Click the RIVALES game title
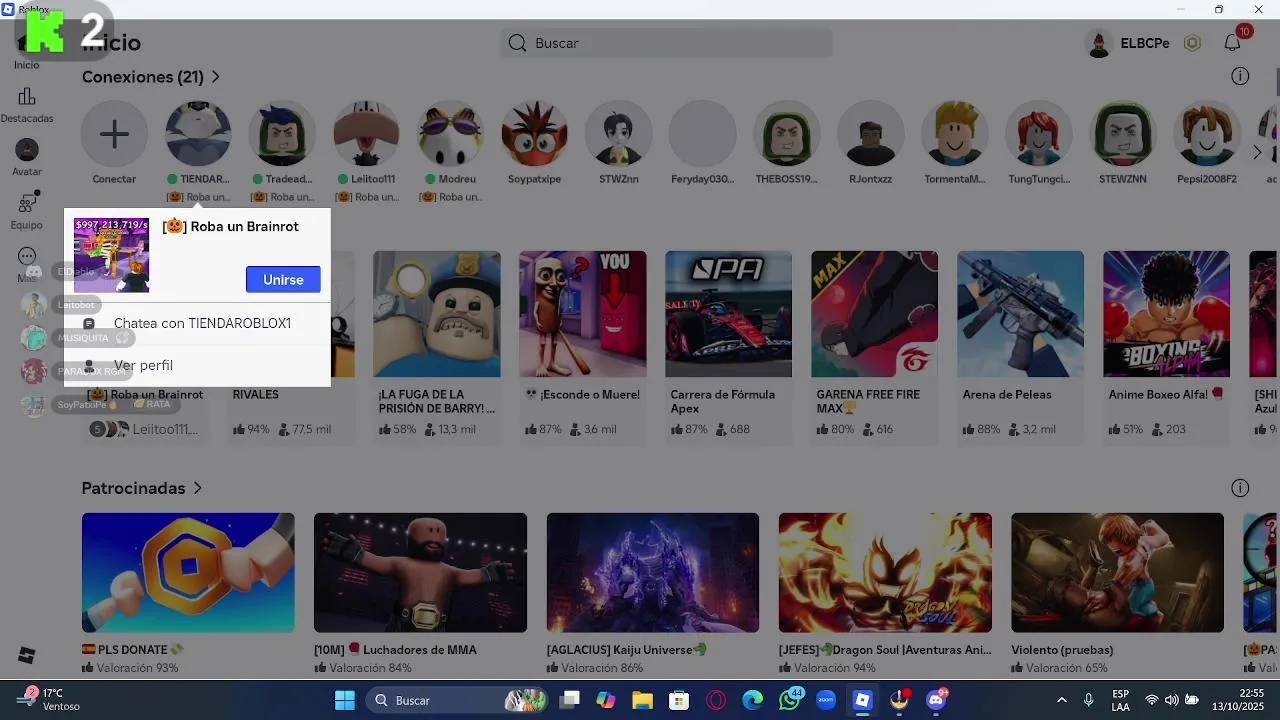The image size is (1280, 720). click(256, 395)
